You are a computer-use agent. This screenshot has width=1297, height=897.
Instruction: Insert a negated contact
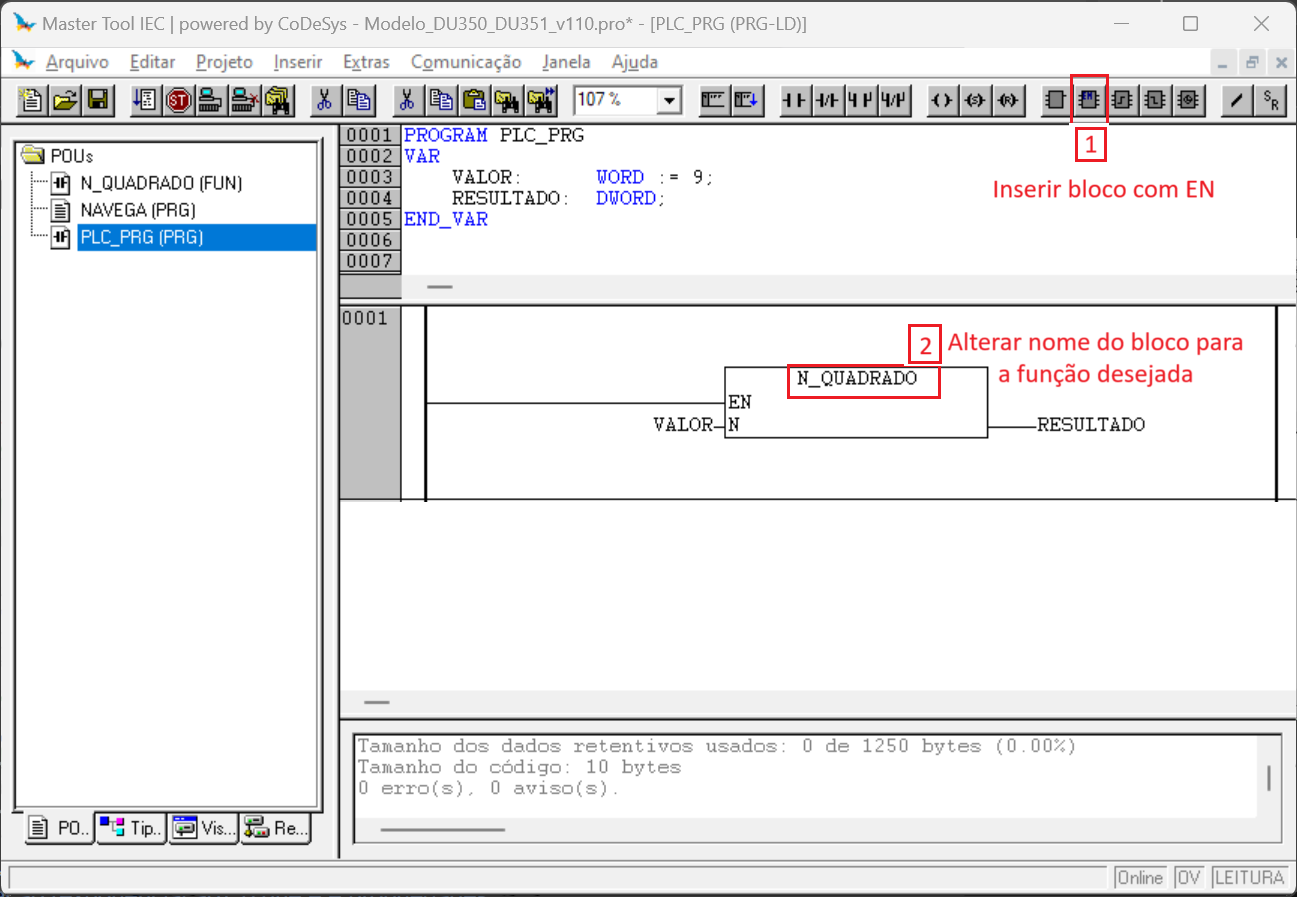(x=828, y=100)
